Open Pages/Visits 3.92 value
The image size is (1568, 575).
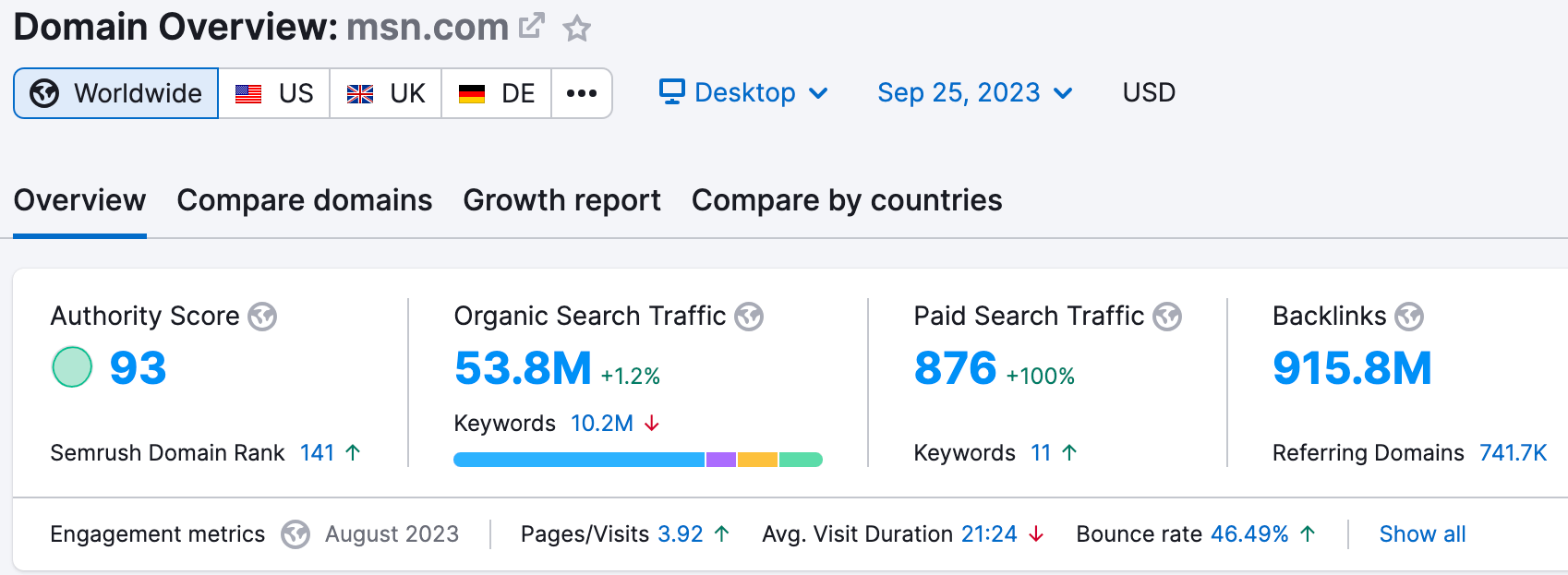pos(681,534)
